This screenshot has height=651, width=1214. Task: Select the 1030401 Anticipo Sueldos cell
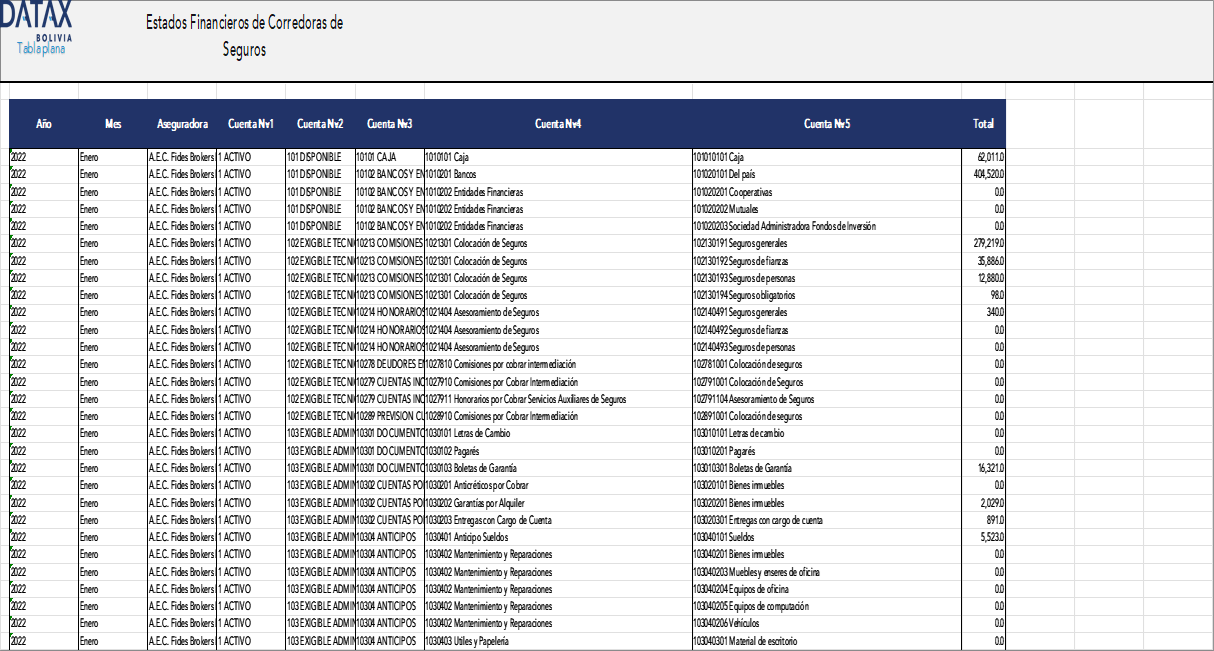558,537
